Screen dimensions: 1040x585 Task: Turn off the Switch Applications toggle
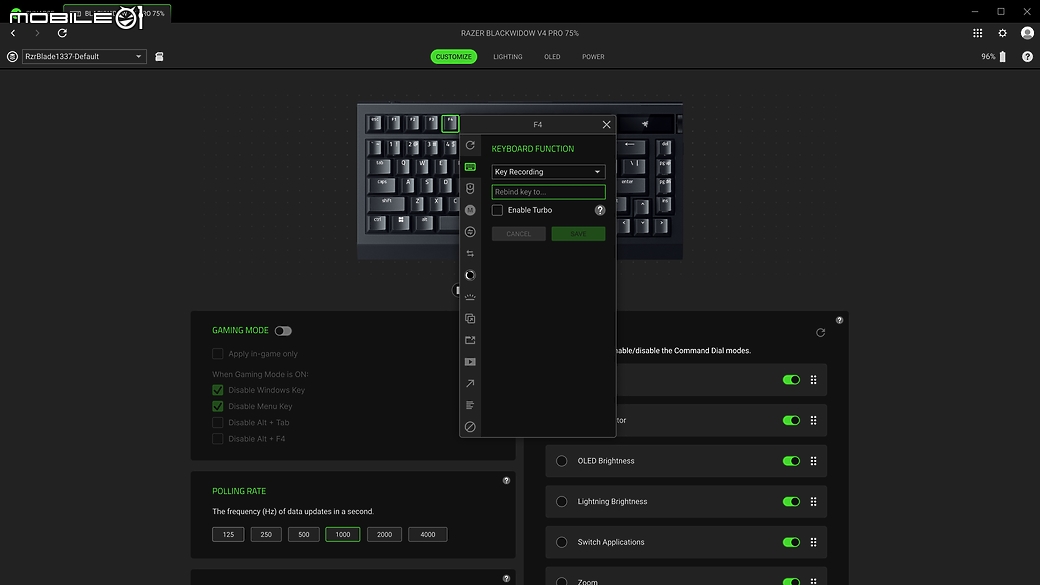click(791, 542)
